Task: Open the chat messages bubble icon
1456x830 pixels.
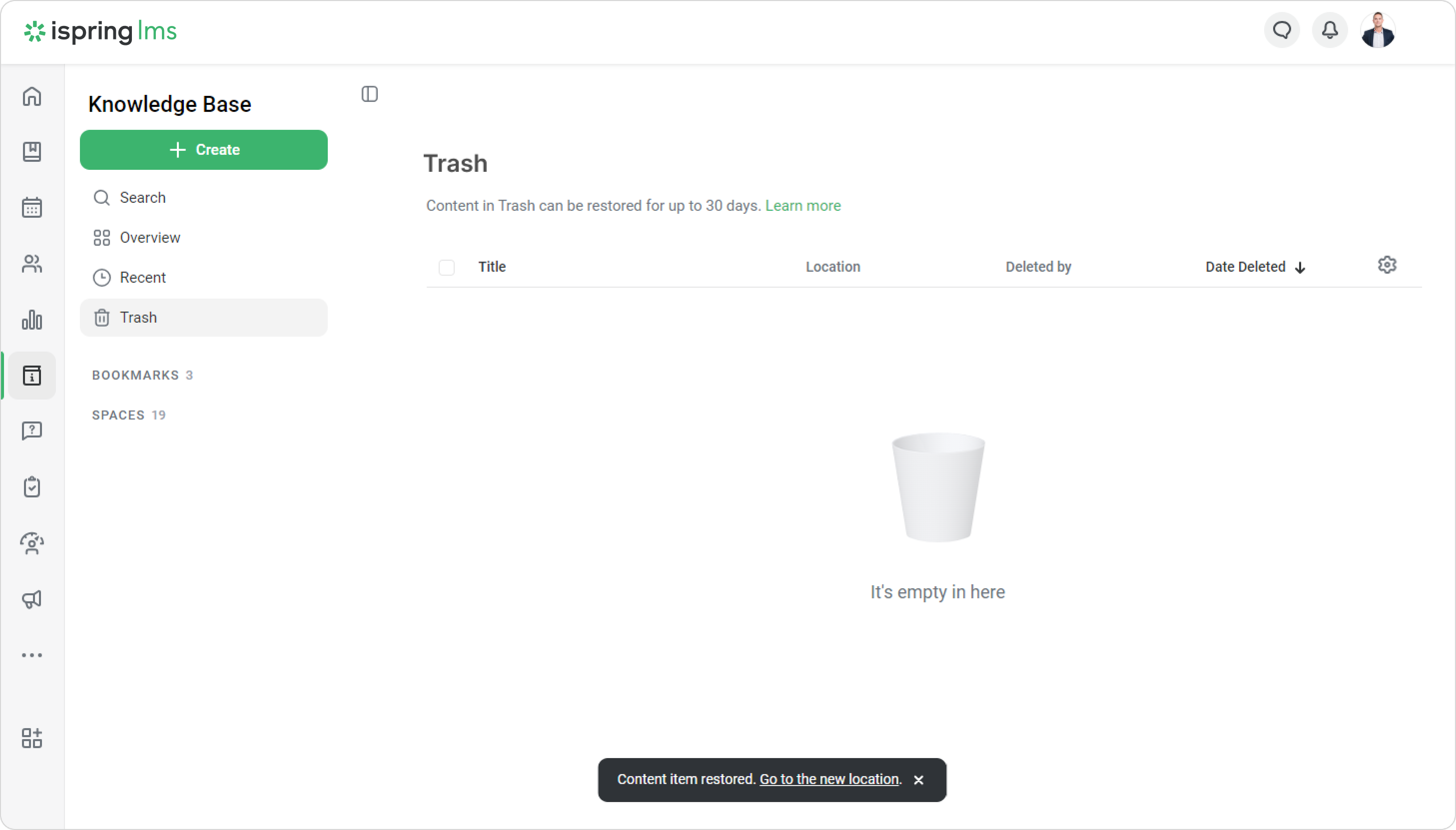Action: pyautogui.click(x=1282, y=30)
